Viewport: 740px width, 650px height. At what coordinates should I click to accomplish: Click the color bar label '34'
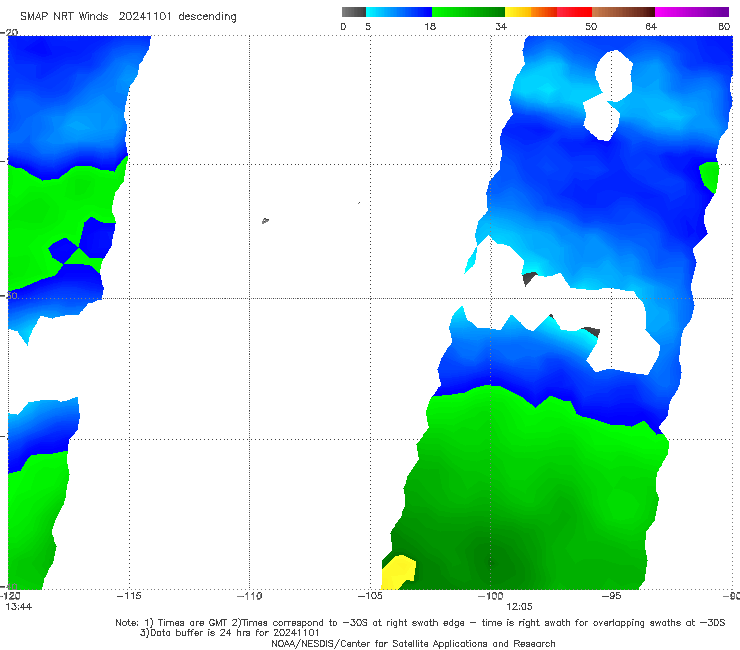501,27
